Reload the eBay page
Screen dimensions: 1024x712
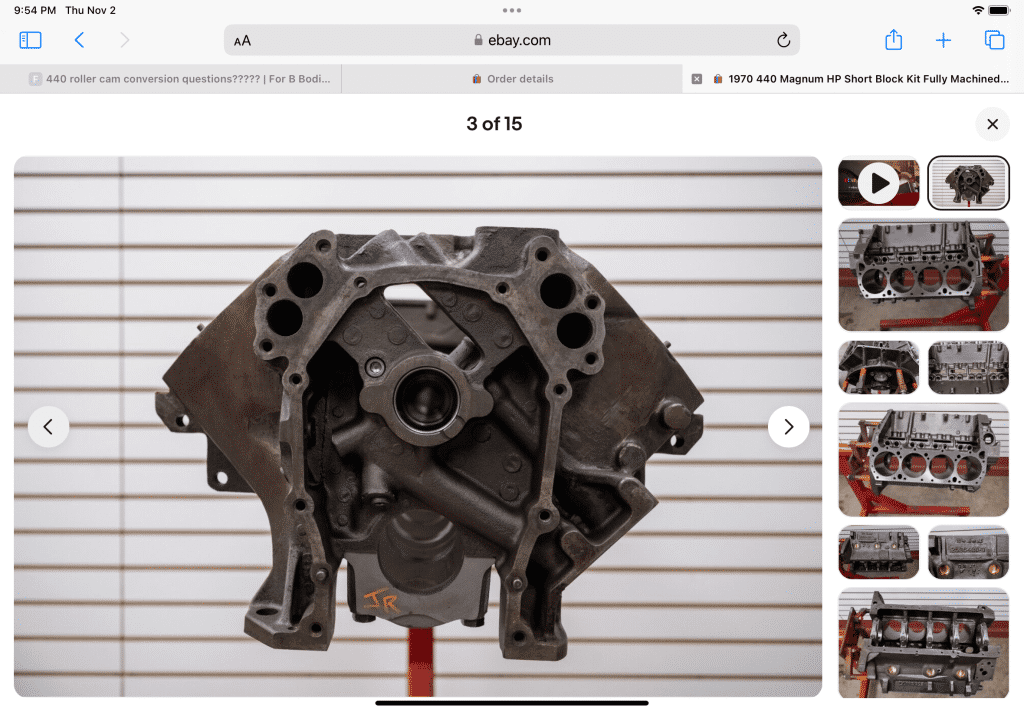click(783, 41)
